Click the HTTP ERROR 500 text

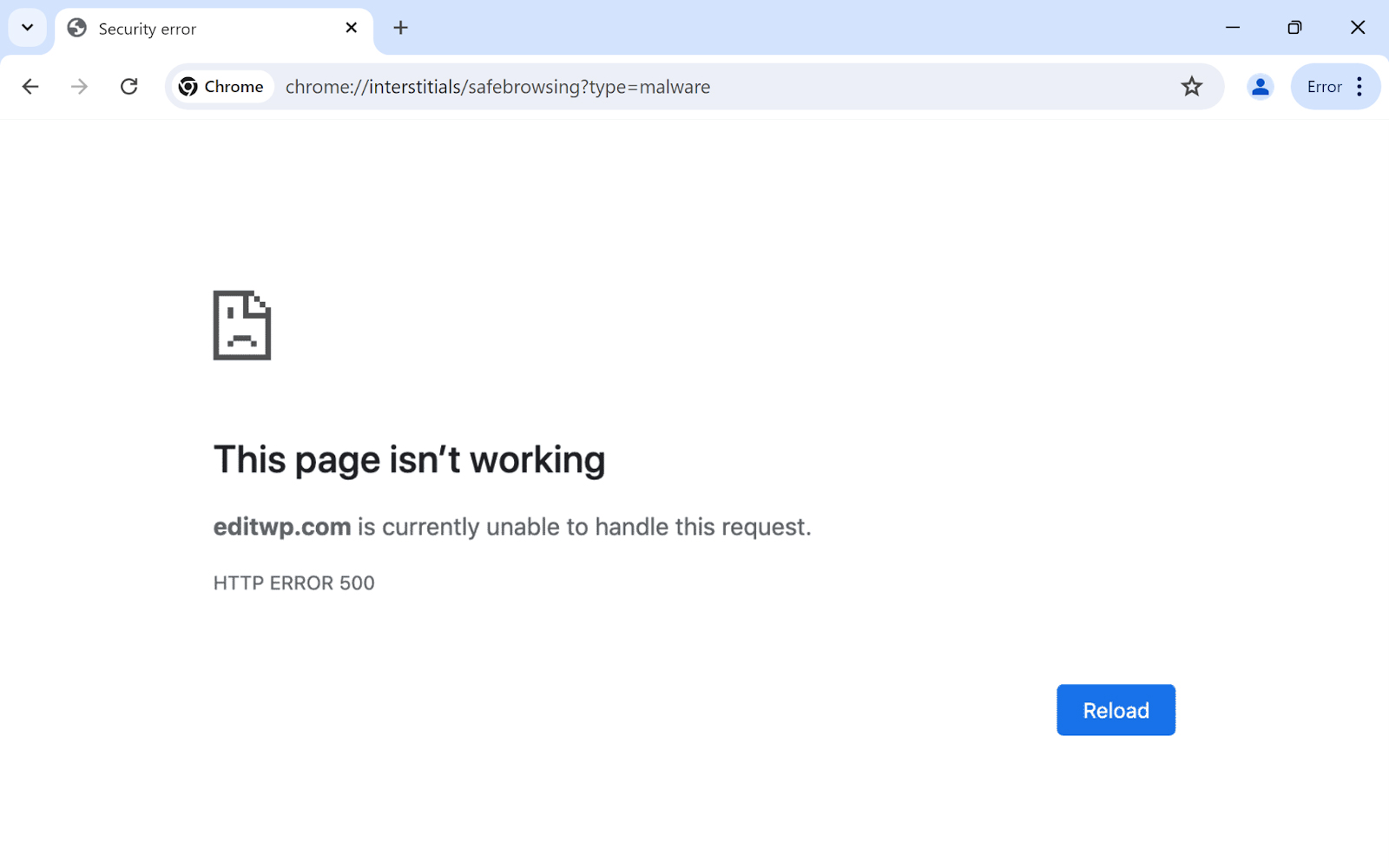coord(294,583)
